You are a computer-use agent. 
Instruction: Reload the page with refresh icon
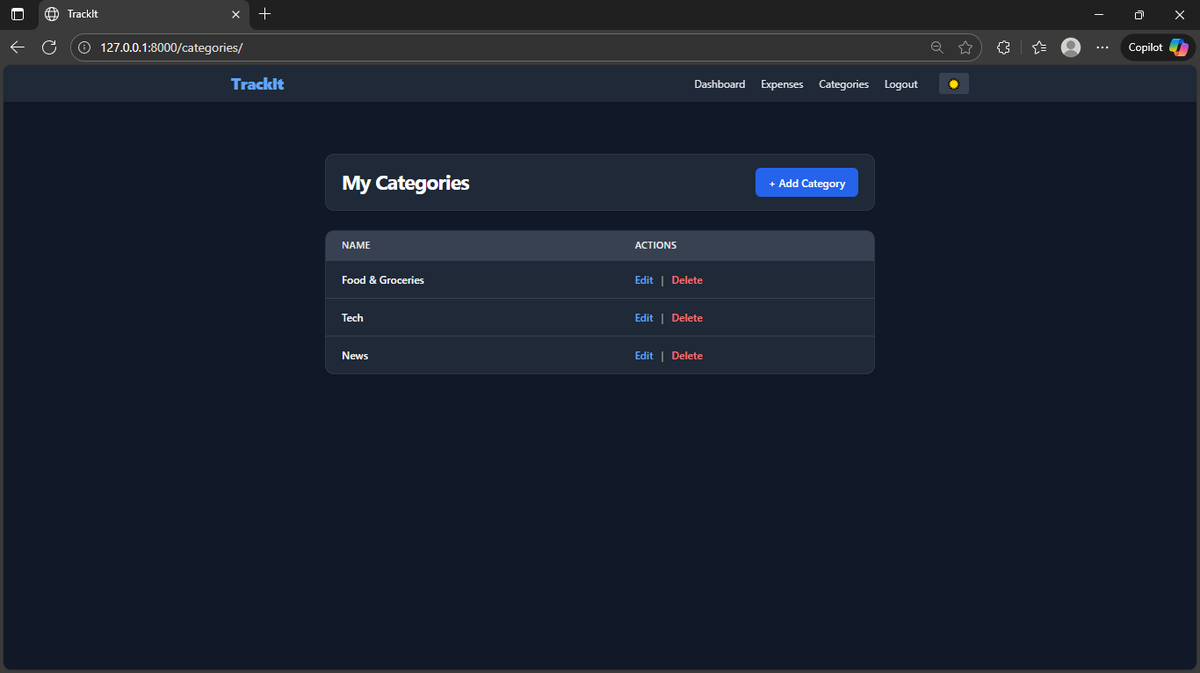click(49, 47)
